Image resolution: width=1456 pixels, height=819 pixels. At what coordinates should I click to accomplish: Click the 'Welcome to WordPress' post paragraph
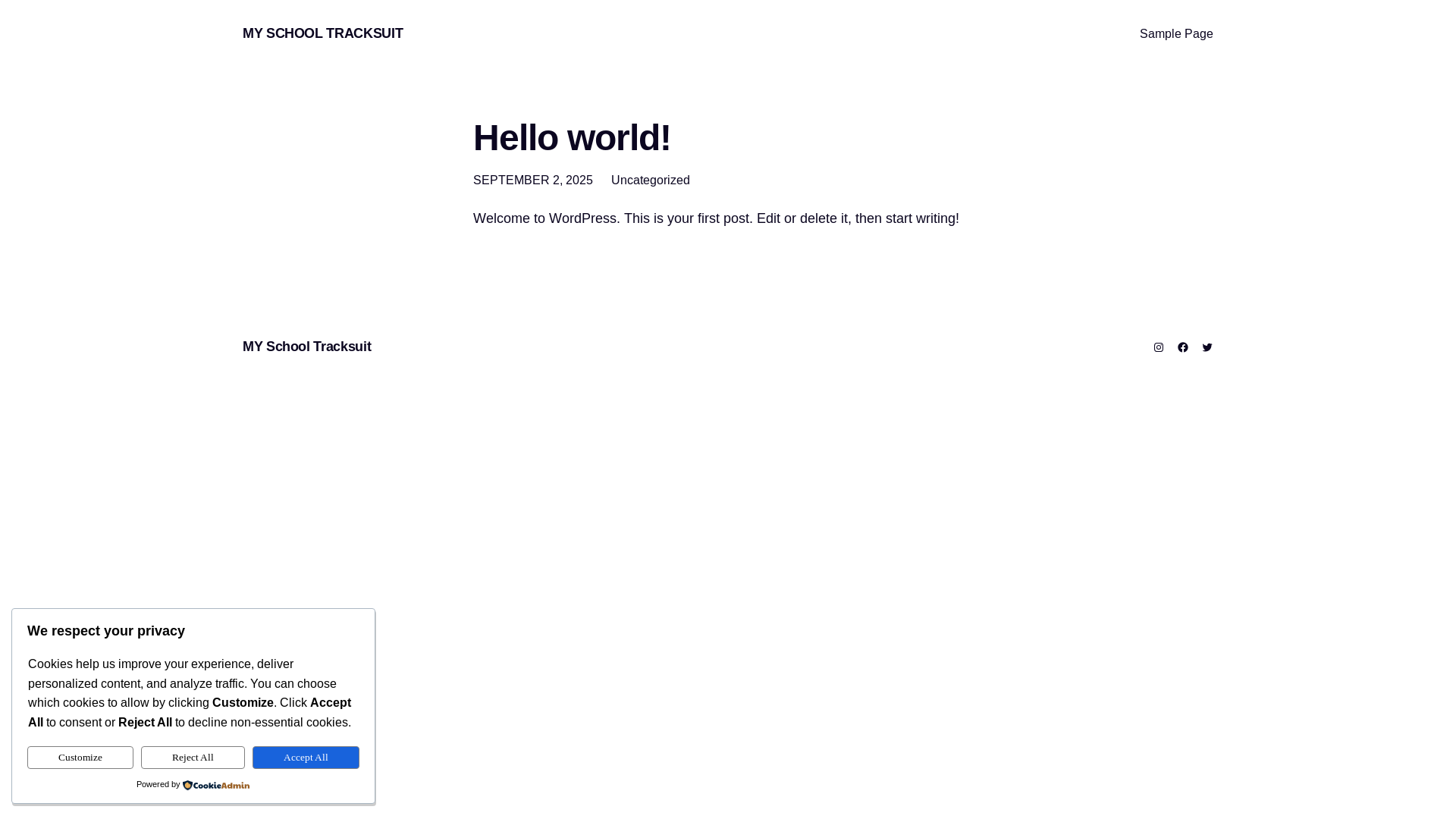(716, 218)
